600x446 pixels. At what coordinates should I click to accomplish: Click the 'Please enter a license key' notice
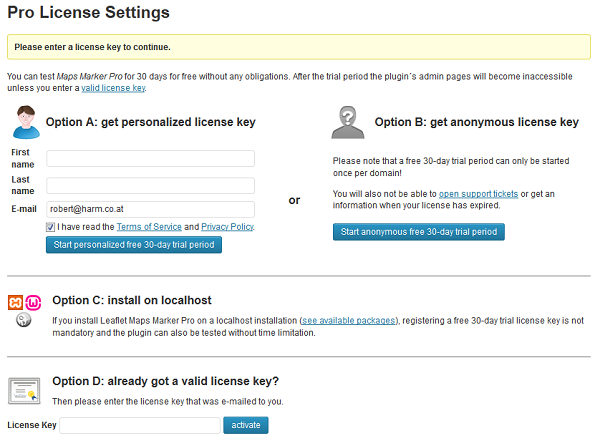[x=299, y=47]
